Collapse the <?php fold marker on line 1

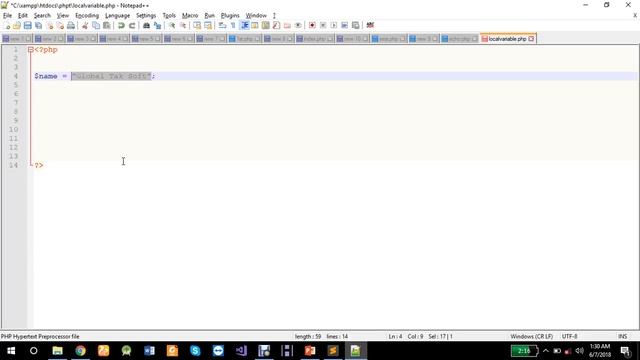[x=31, y=50]
